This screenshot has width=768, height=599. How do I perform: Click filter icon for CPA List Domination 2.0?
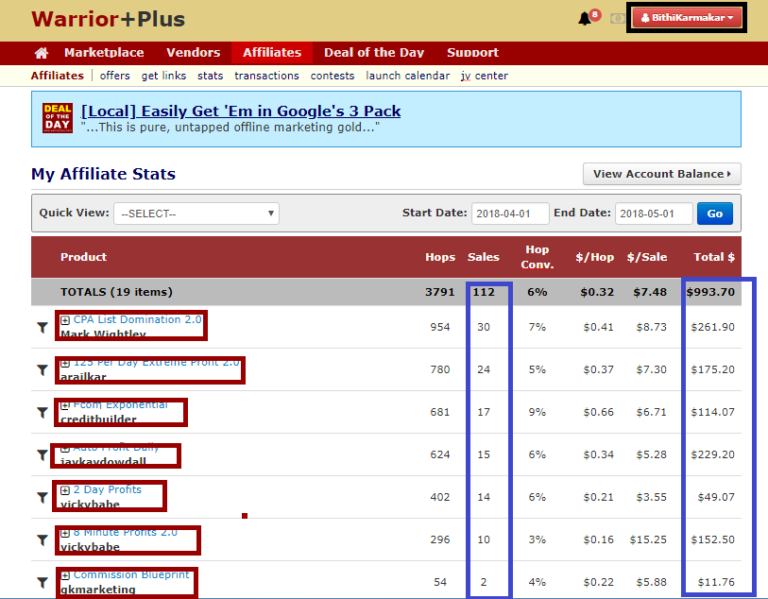pyautogui.click(x=43, y=327)
